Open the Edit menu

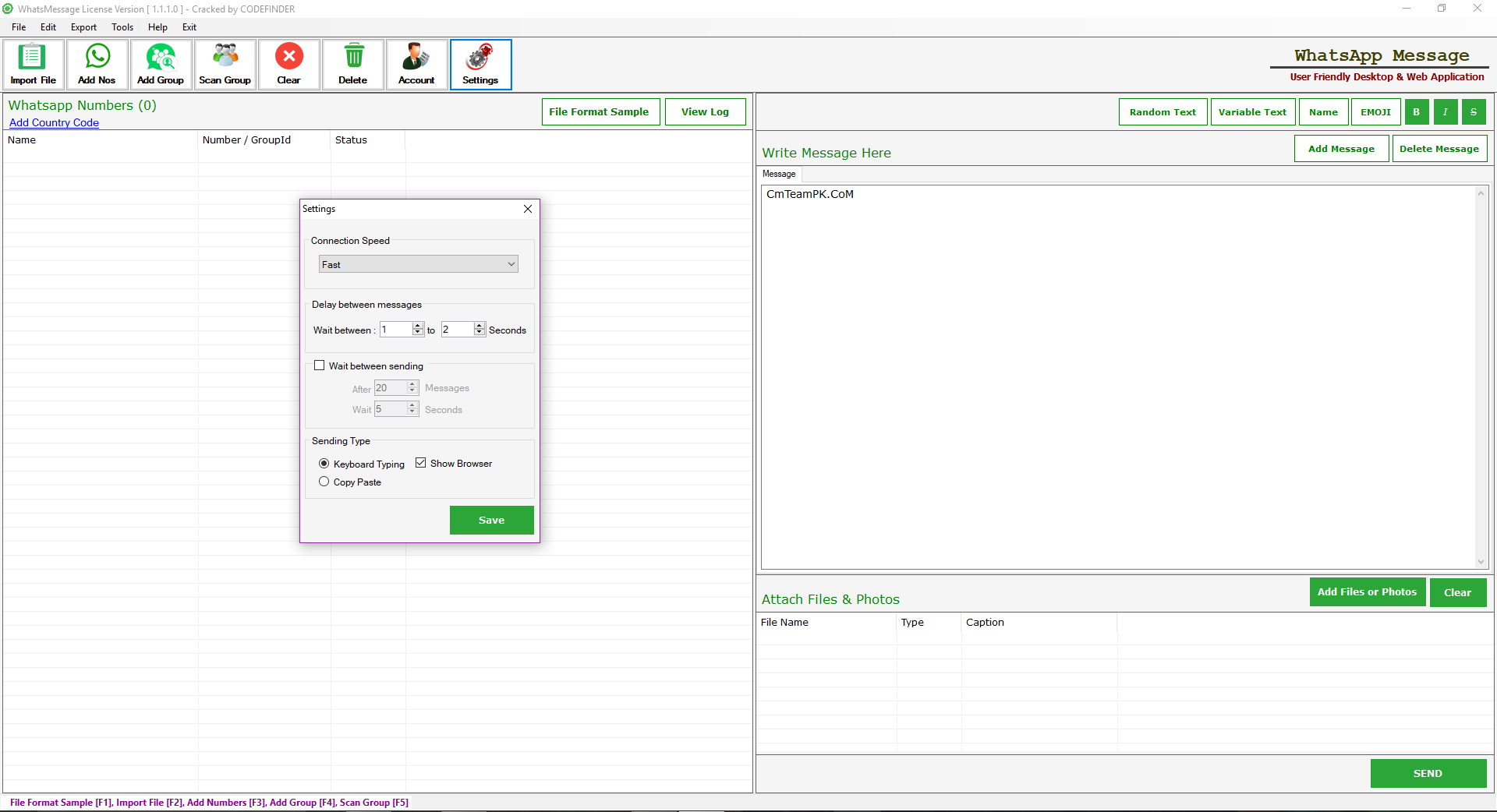(x=48, y=27)
